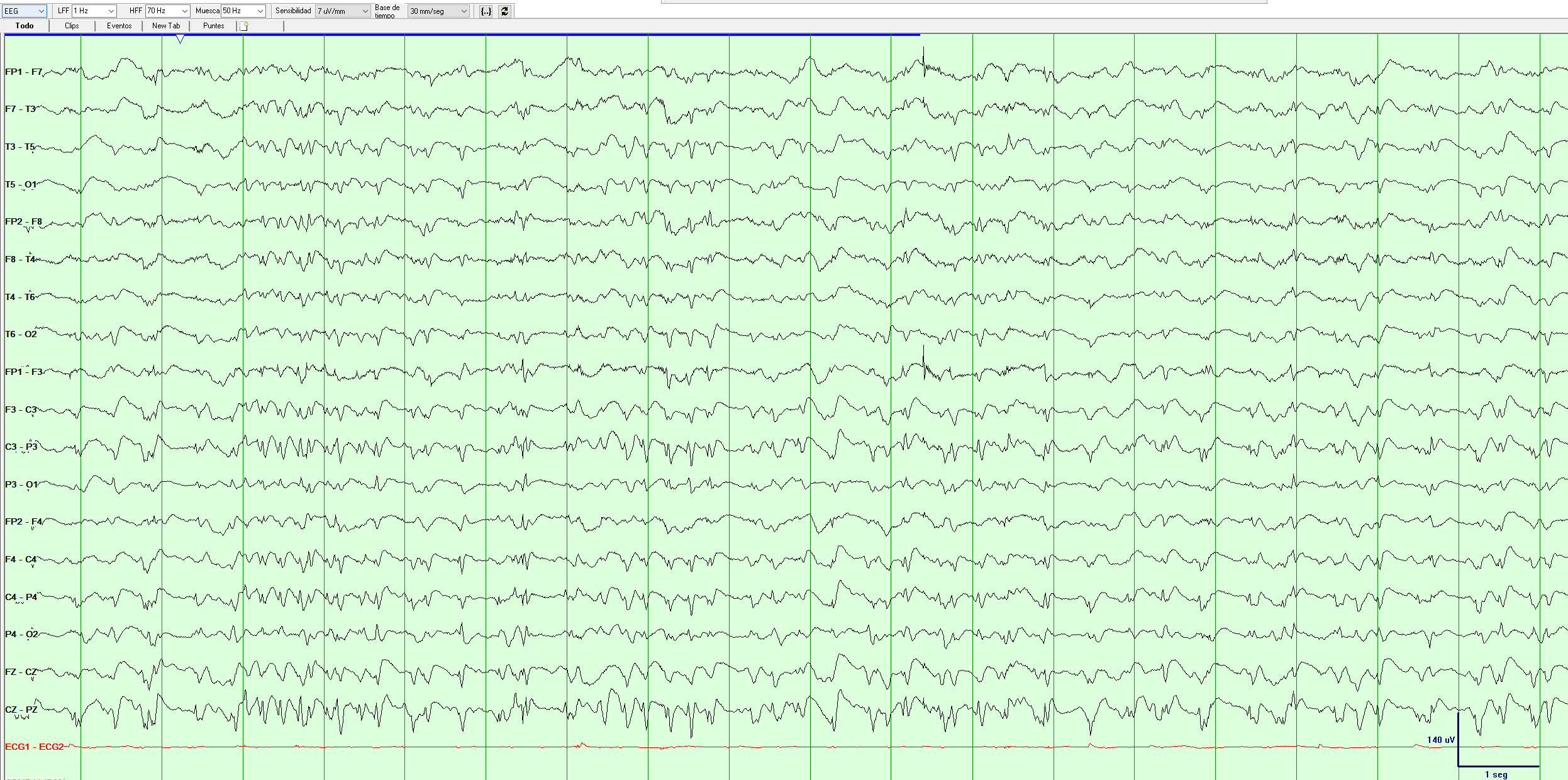Select the C3 - P3 channel label
The image size is (1568, 780).
click(21, 447)
